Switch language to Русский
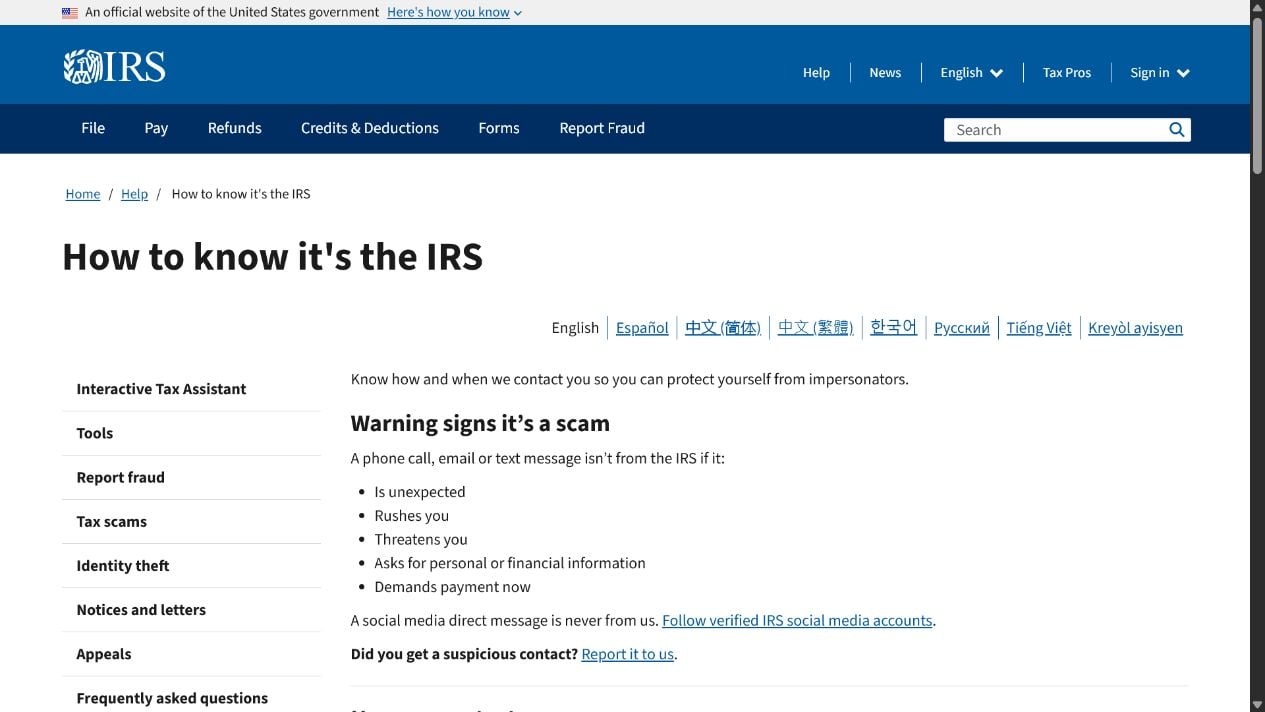Screen dimensions: 1265x712 pyautogui.click(x=962, y=328)
